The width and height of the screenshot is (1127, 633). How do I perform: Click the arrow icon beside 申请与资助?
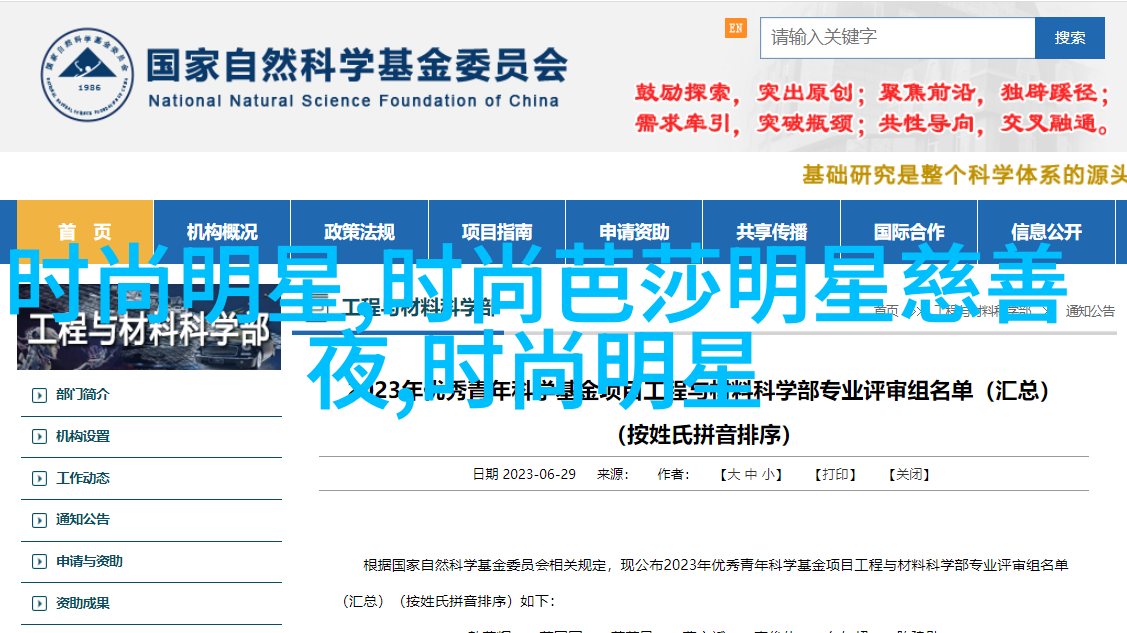(39, 562)
